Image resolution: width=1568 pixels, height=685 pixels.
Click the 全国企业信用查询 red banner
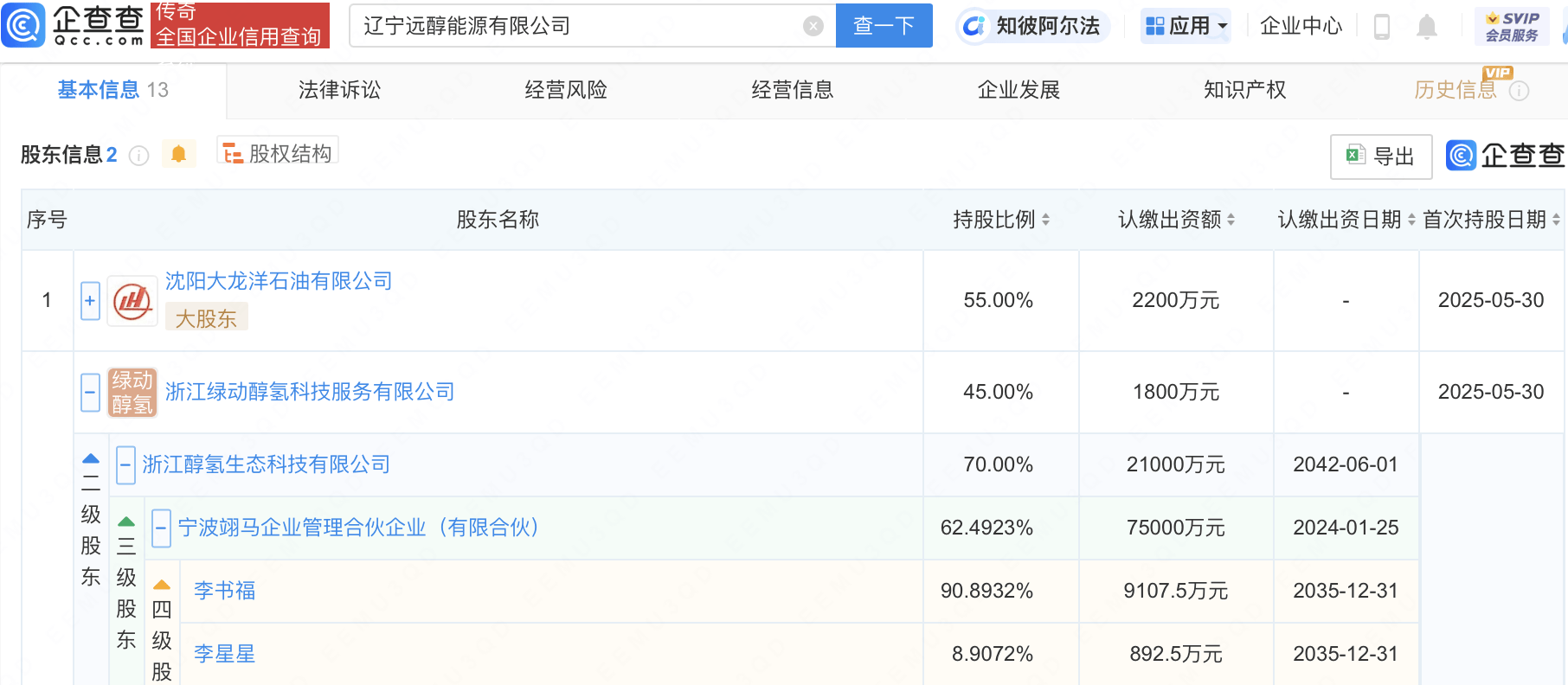(x=240, y=25)
